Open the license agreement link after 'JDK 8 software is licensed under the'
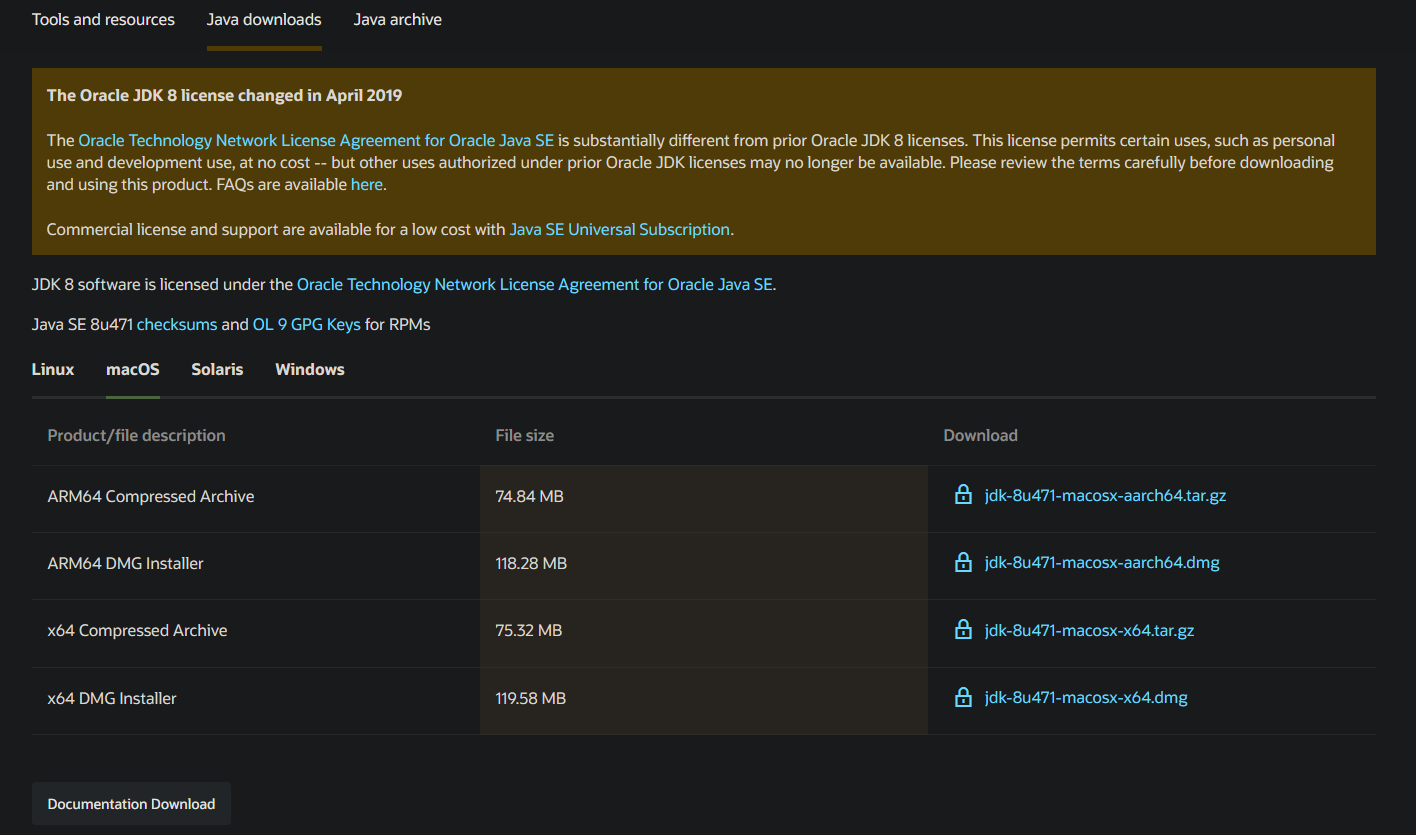 pyautogui.click(x=535, y=285)
